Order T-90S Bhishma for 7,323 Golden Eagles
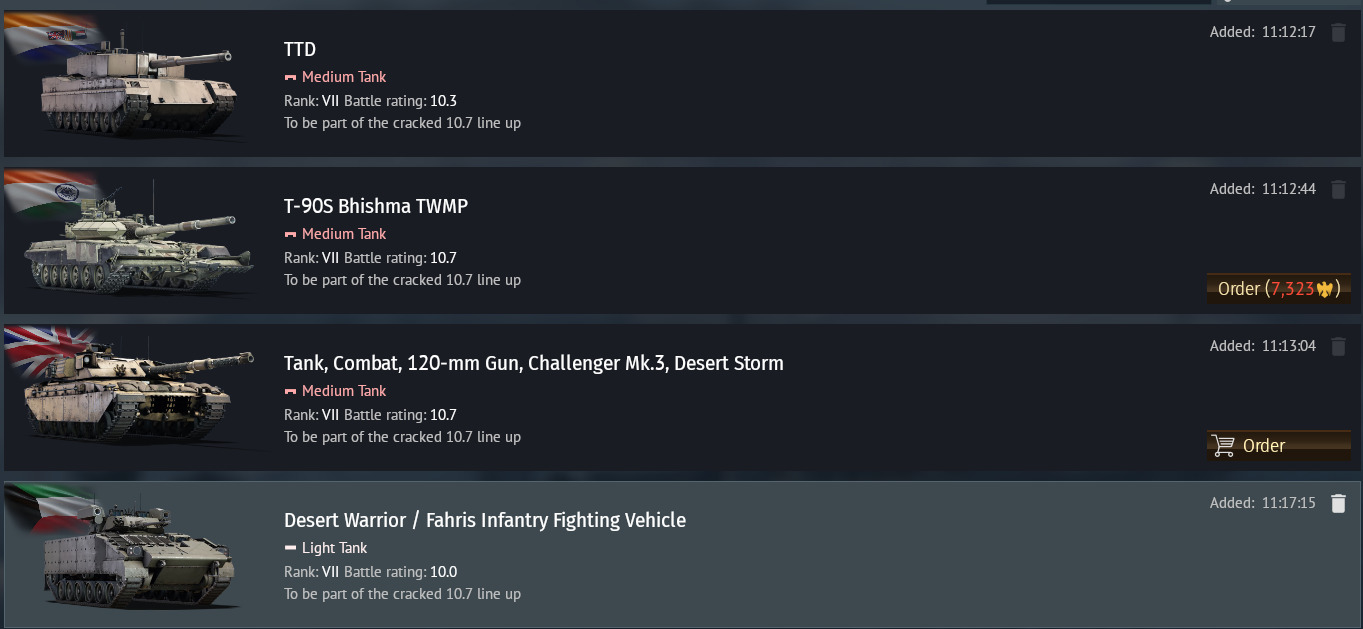Image resolution: width=1363 pixels, height=629 pixels. pyautogui.click(x=1278, y=289)
